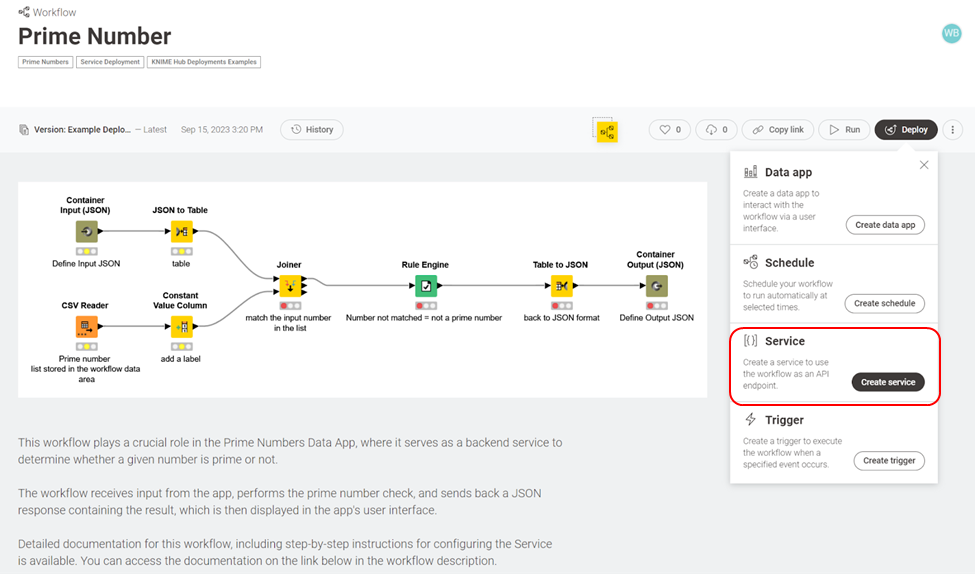Toggle the like heart button

coord(669,130)
